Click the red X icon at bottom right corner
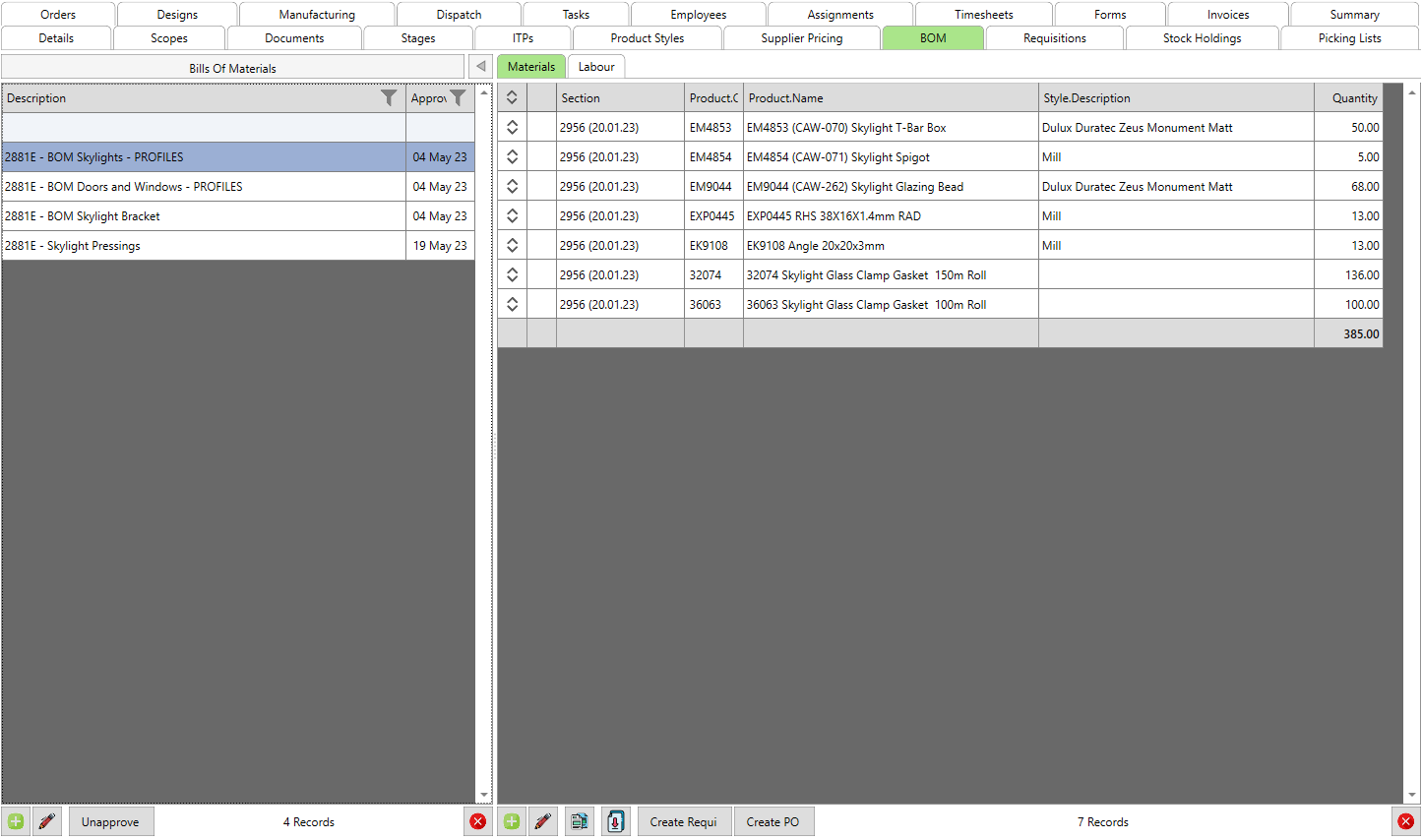1422x840 pixels. (1406, 821)
